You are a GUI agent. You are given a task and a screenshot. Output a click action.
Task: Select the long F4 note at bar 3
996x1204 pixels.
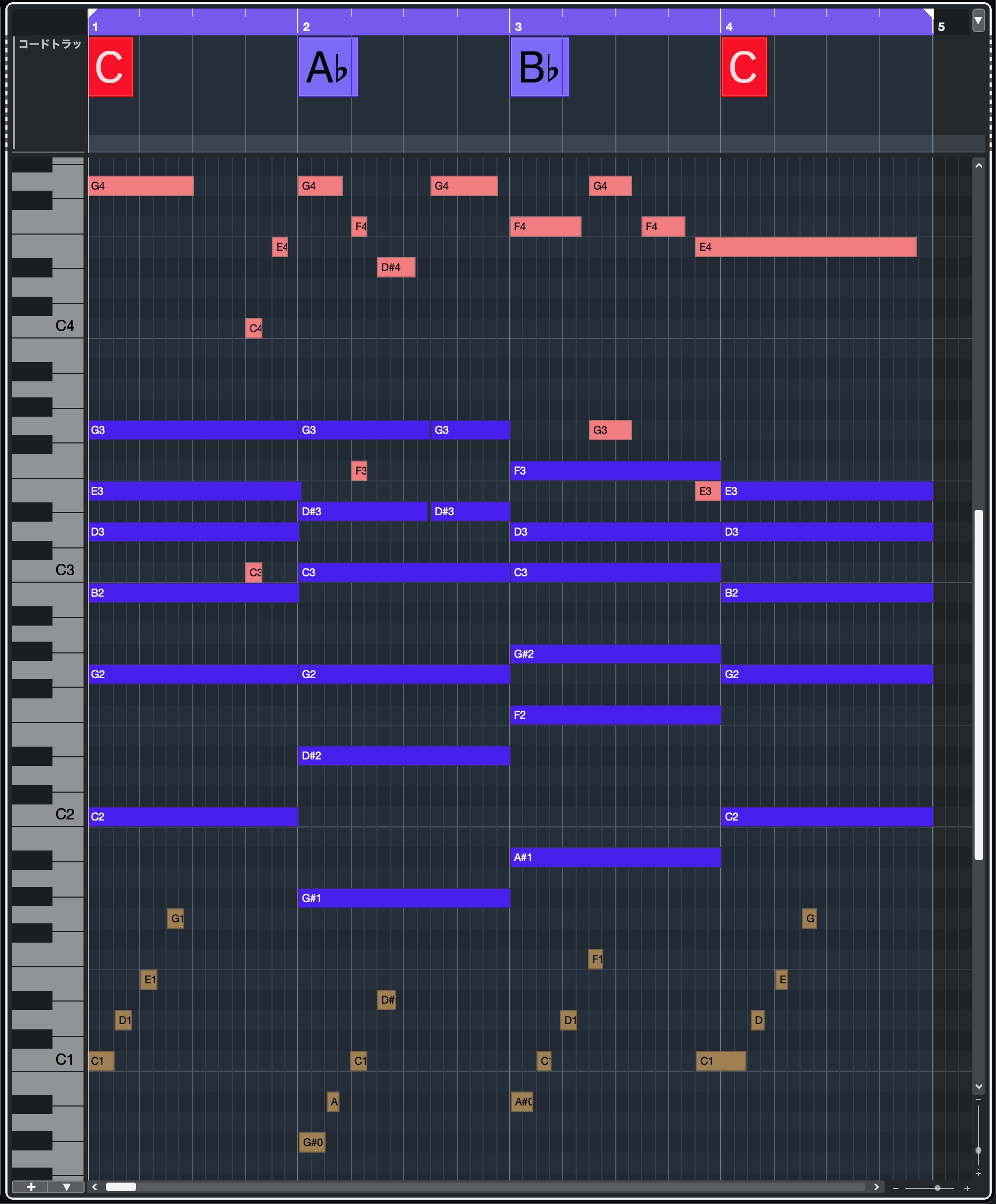coord(546,227)
